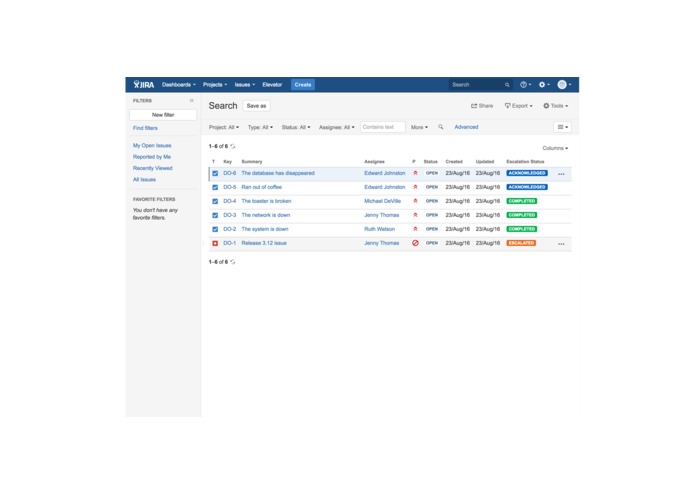Click issue type icon for DO-5
This screenshot has width=695, height=494.
(215, 187)
